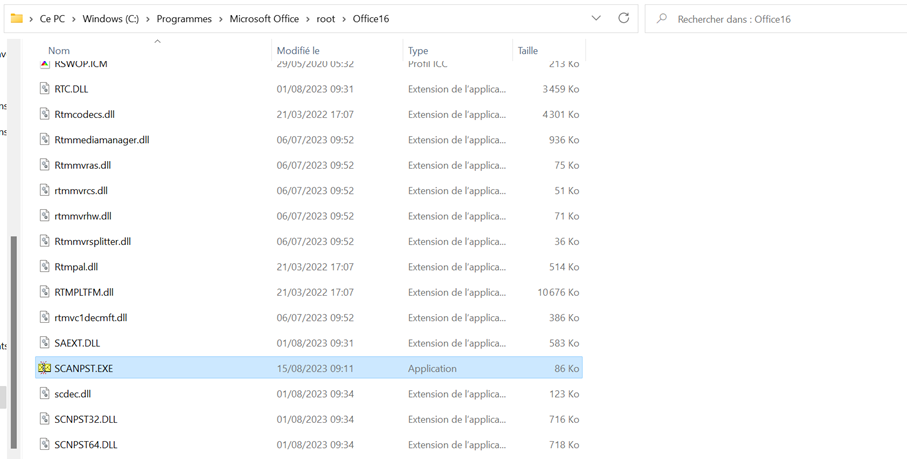Click the rtmvc1decmft.dll file icon
907x459 pixels.
coord(45,318)
